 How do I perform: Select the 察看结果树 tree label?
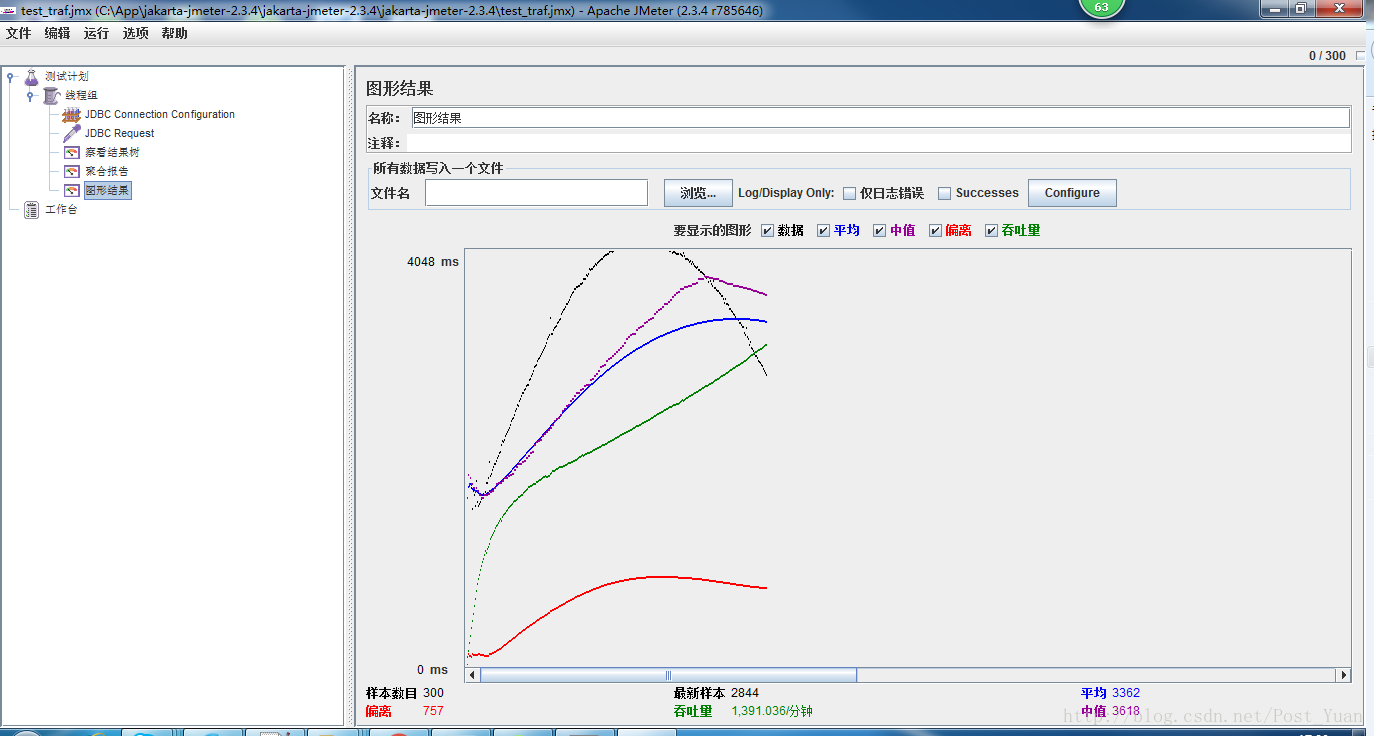112,152
